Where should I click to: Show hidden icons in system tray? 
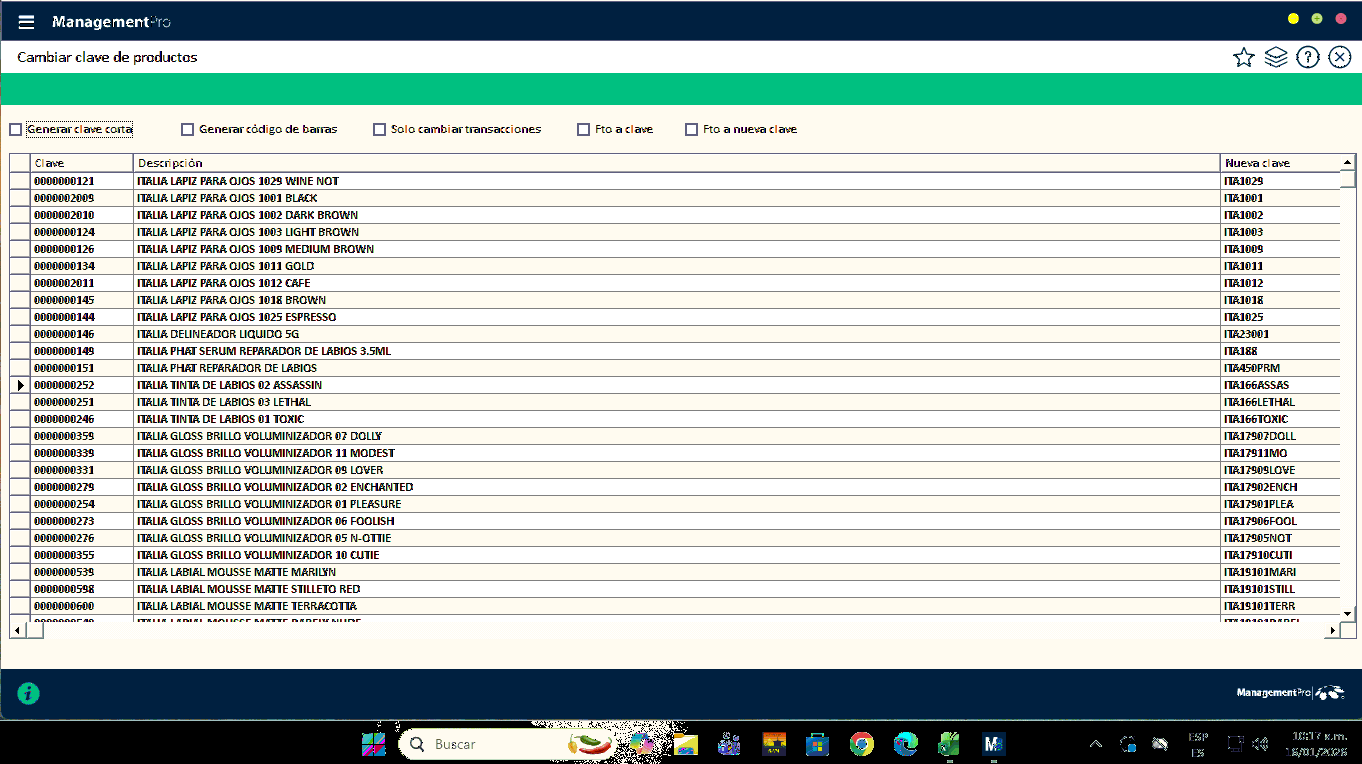(x=1096, y=744)
